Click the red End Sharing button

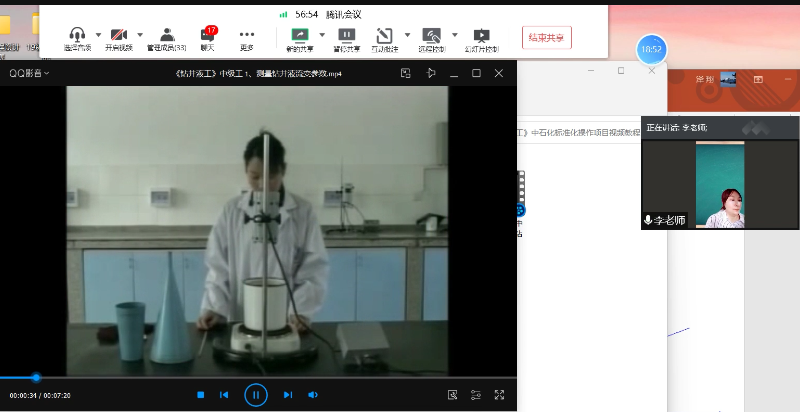point(547,38)
